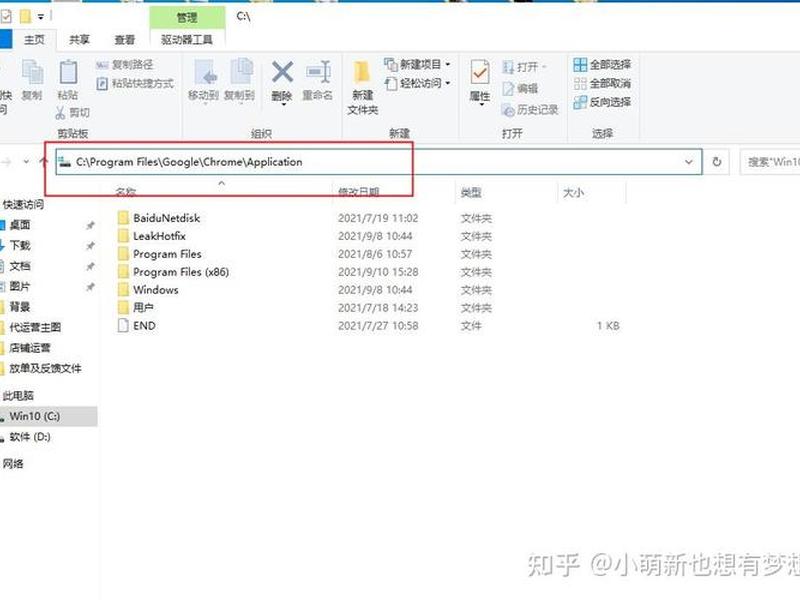Image resolution: width=800 pixels, height=600 pixels.
Task: Select the Program Files (x86) folder
Action: [181, 272]
